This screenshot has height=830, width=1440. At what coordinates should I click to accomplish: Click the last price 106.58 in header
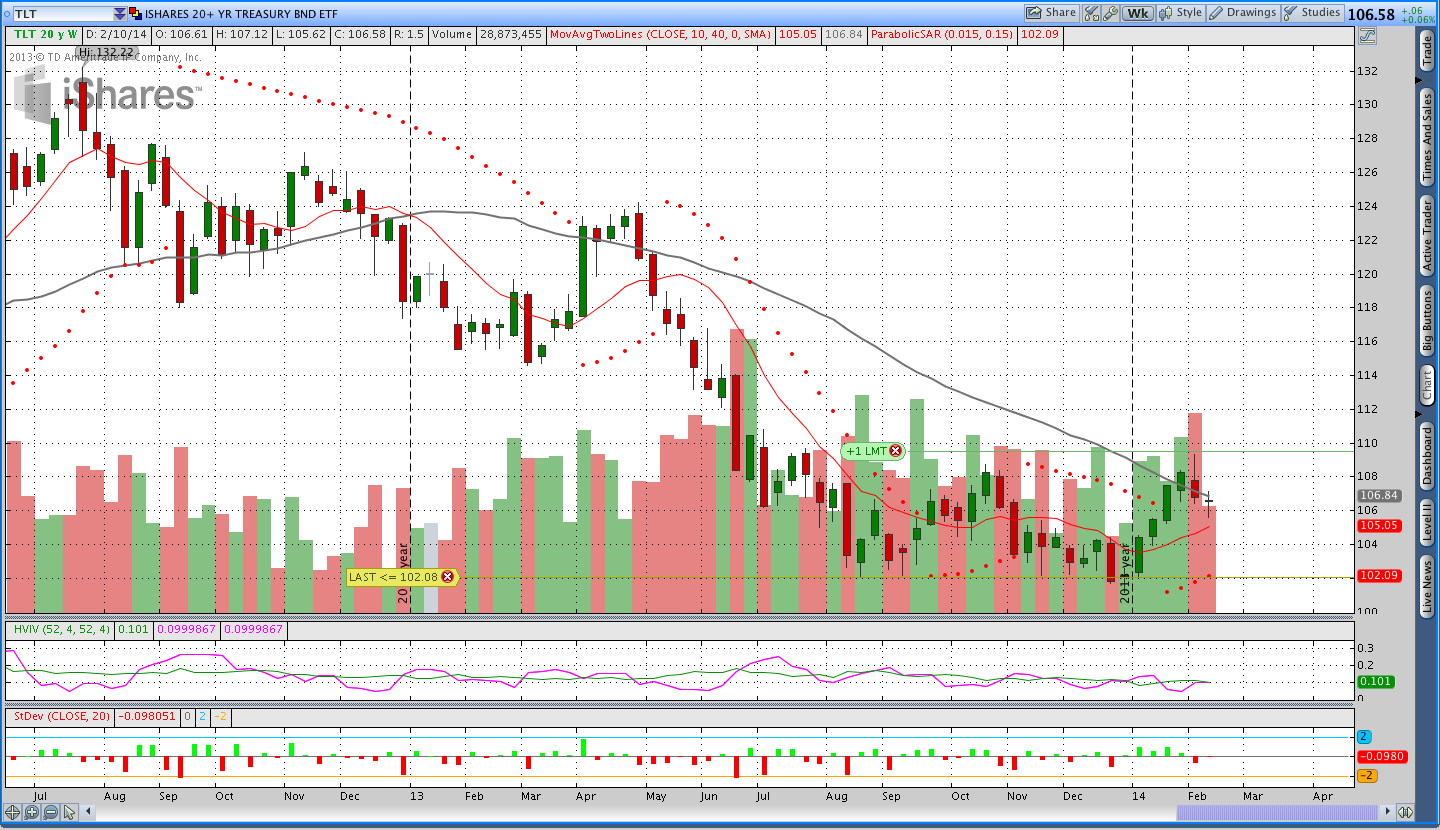[x=1371, y=14]
